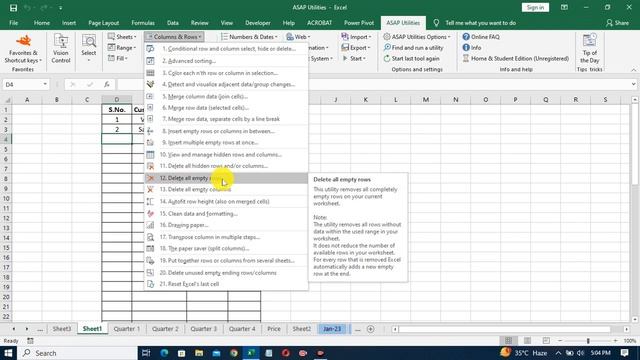Open the Import dropdown
Image resolution: width=640 pixels, height=360 pixels.
coord(356,37)
